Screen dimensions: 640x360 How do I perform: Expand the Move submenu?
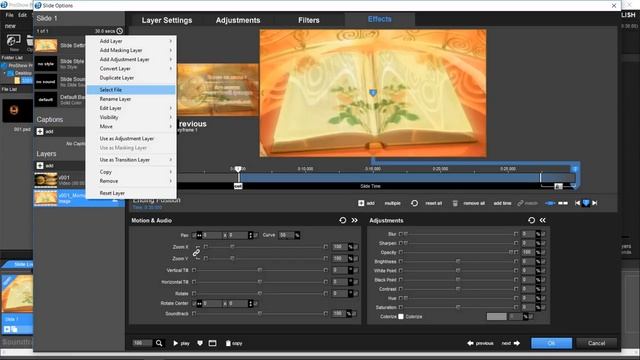pyautogui.click(x=131, y=127)
